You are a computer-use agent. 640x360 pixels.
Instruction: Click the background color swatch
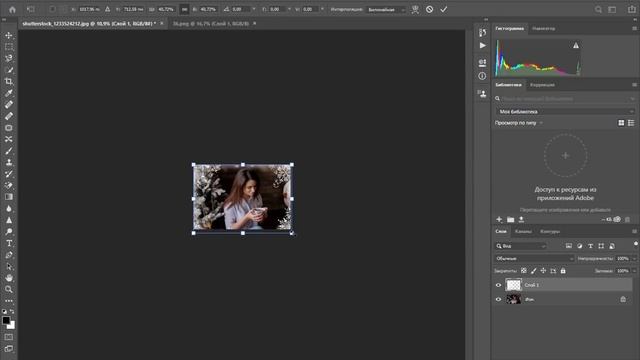[x=12, y=326]
